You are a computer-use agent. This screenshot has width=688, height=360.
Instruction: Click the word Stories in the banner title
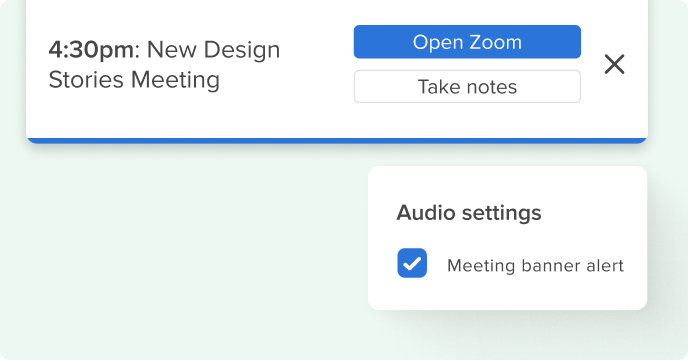(86, 80)
